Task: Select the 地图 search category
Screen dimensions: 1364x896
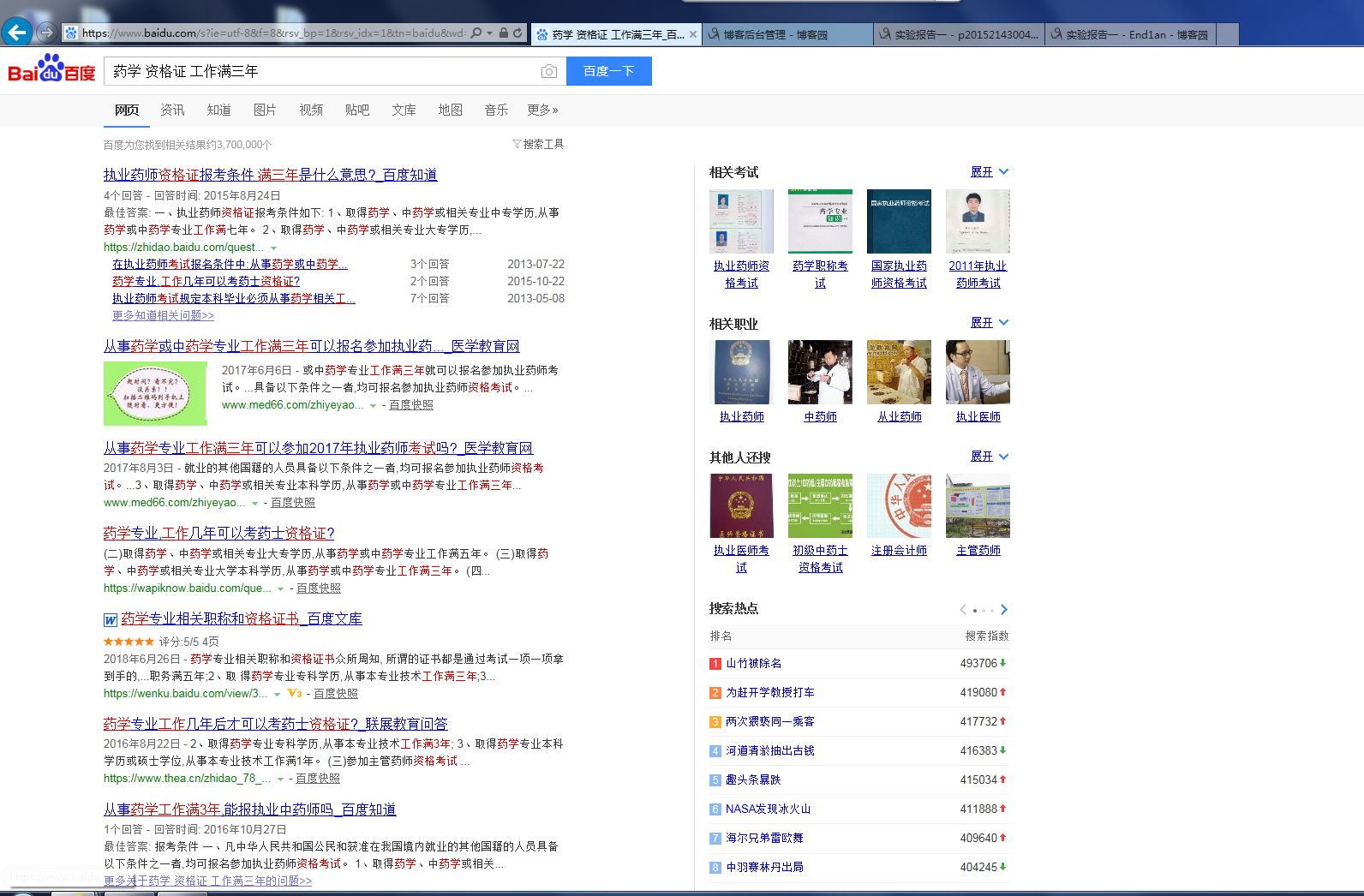Action: click(x=450, y=110)
